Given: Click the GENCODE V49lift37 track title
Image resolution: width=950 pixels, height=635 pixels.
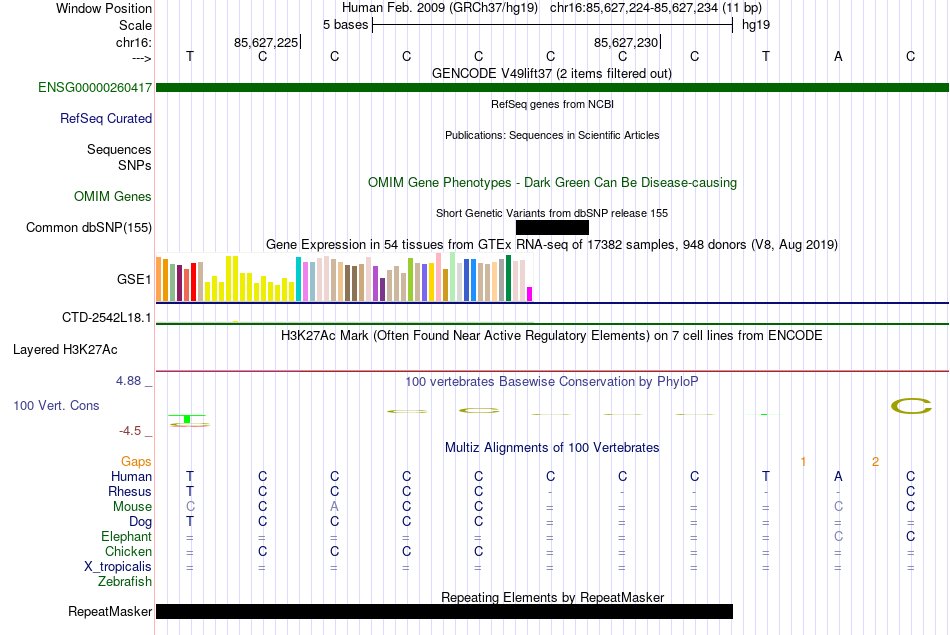Looking at the screenshot, I should pyautogui.click(x=551, y=73).
